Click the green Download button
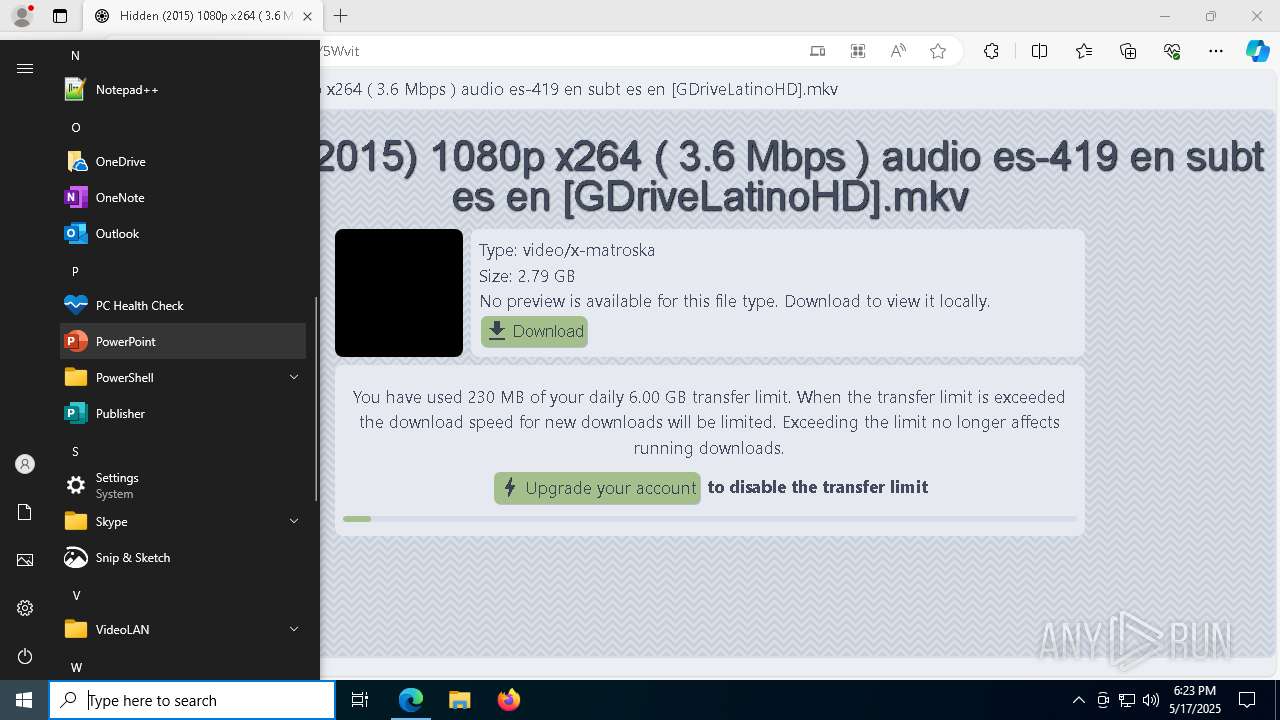Screen dimensions: 1280x720 (x=534, y=332)
